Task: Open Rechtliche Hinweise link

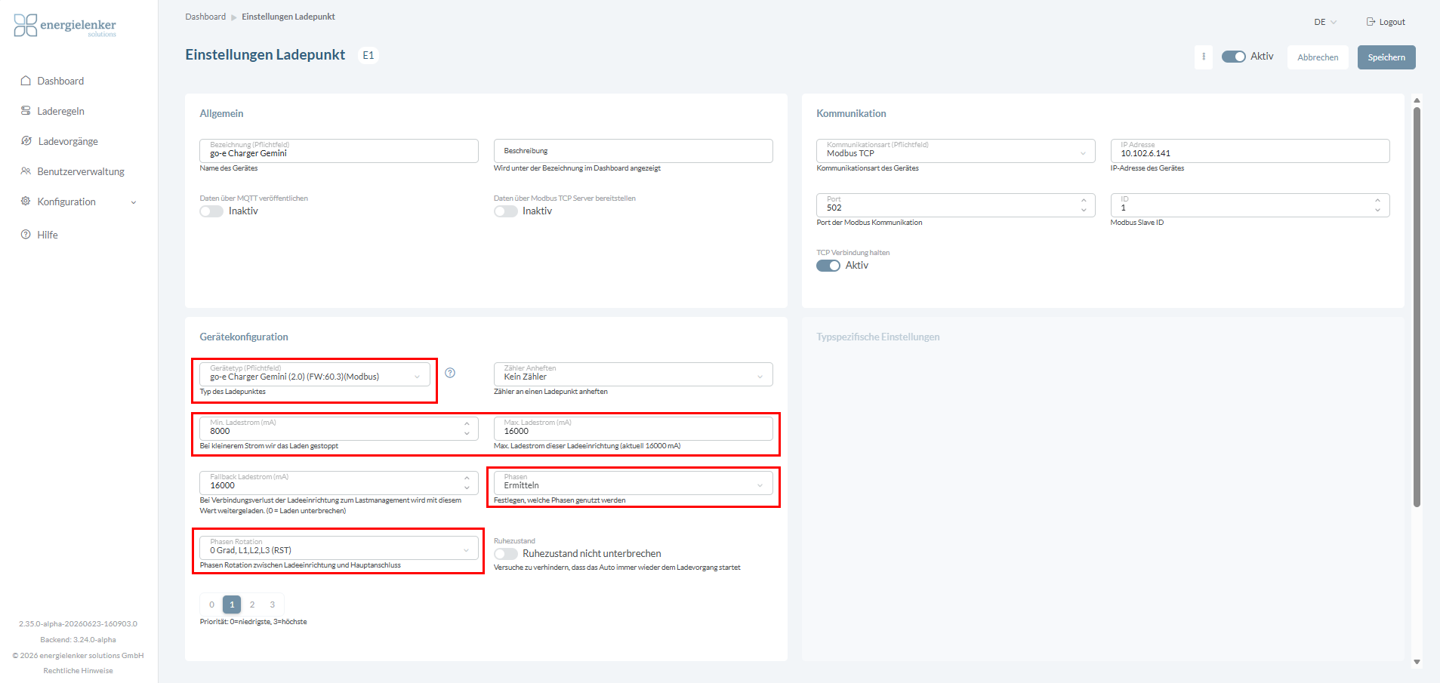Action: 78,671
